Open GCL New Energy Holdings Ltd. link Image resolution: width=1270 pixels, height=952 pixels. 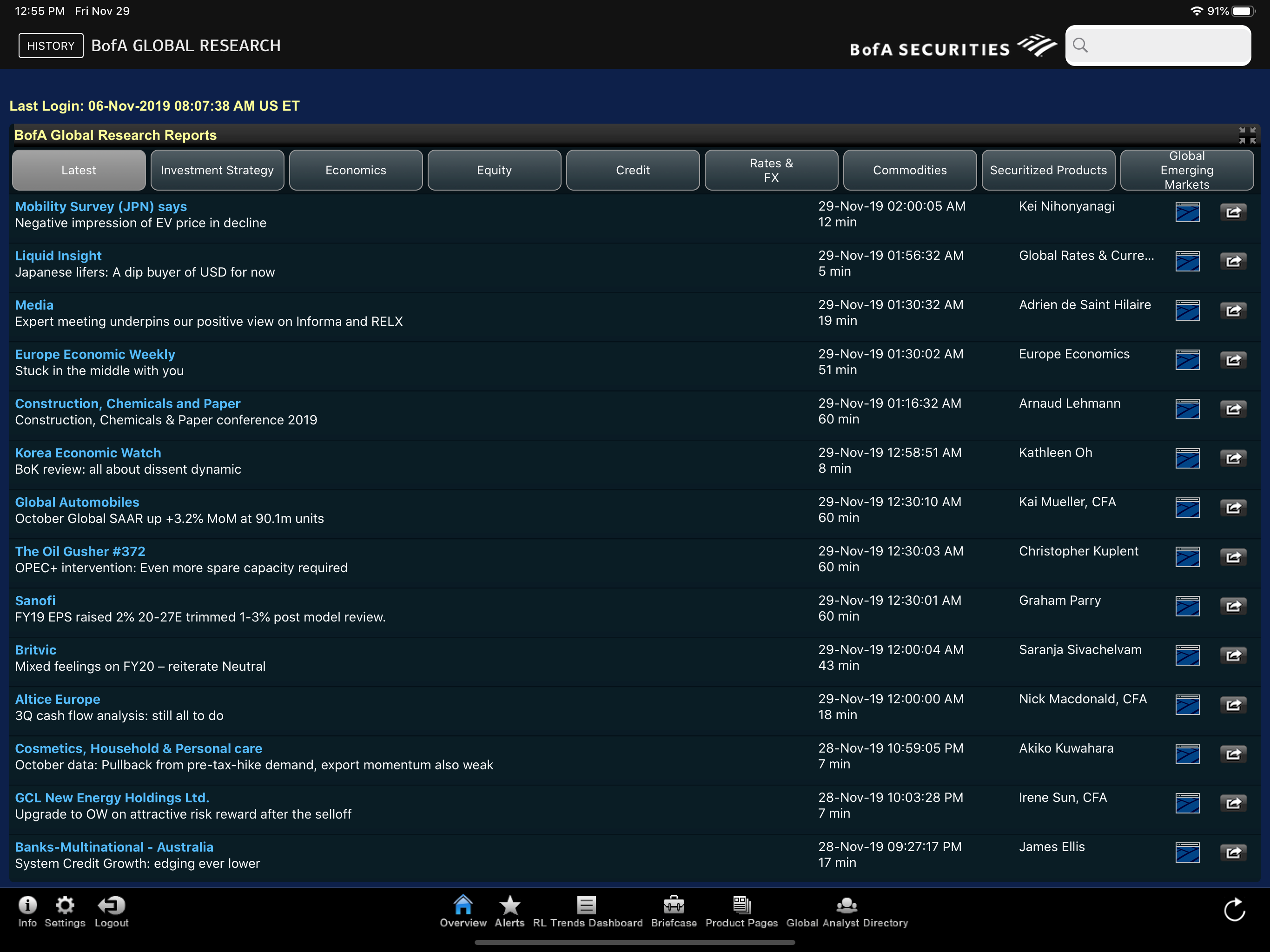click(x=112, y=798)
